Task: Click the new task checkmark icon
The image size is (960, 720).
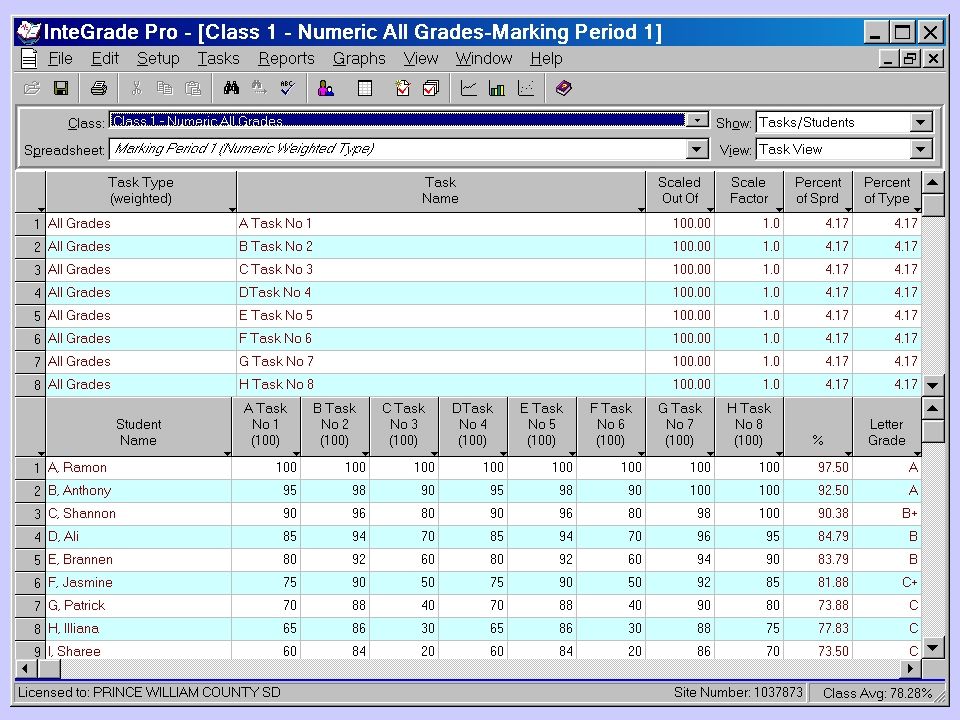Action: click(402, 88)
